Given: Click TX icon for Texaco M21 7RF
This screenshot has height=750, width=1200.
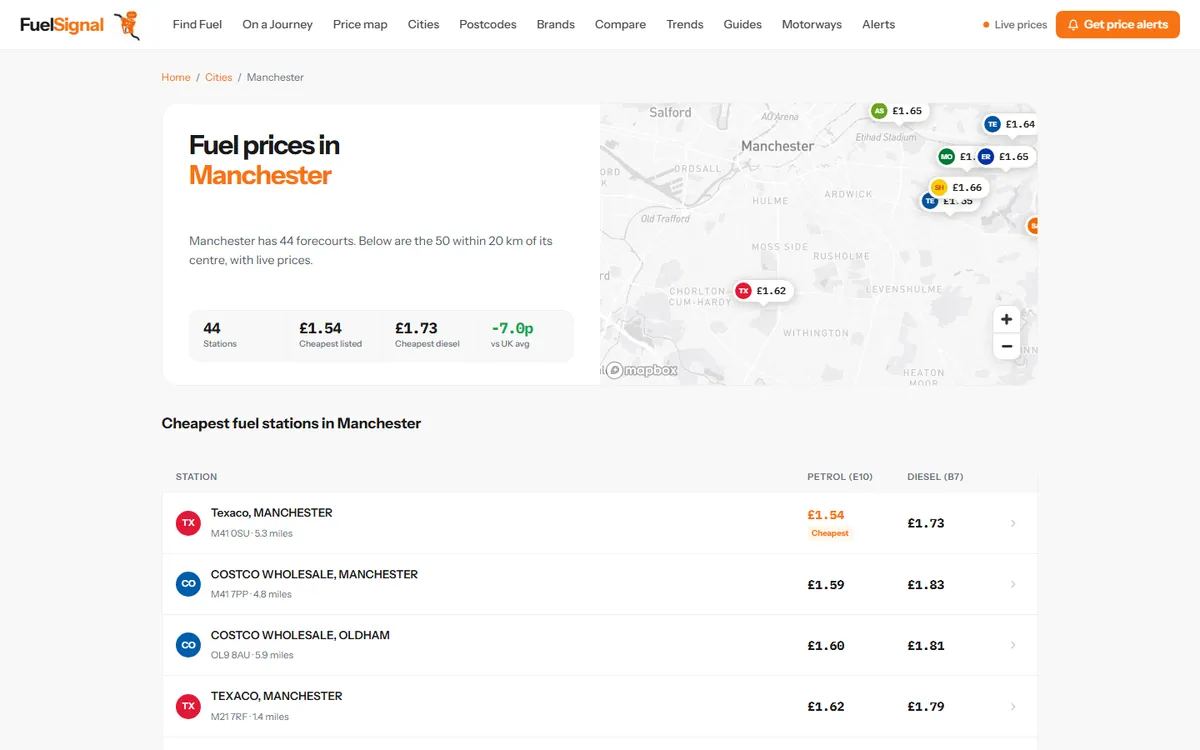Looking at the screenshot, I should click(188, 706).
